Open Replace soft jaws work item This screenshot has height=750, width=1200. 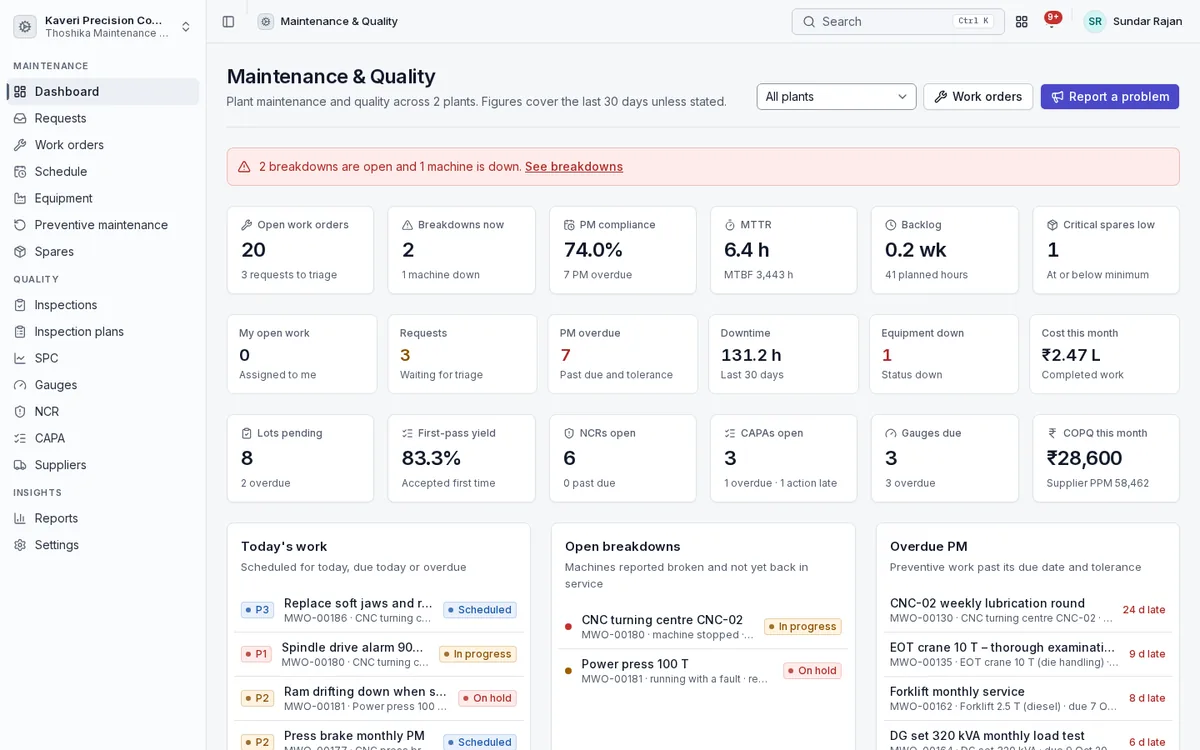(379, 610)
